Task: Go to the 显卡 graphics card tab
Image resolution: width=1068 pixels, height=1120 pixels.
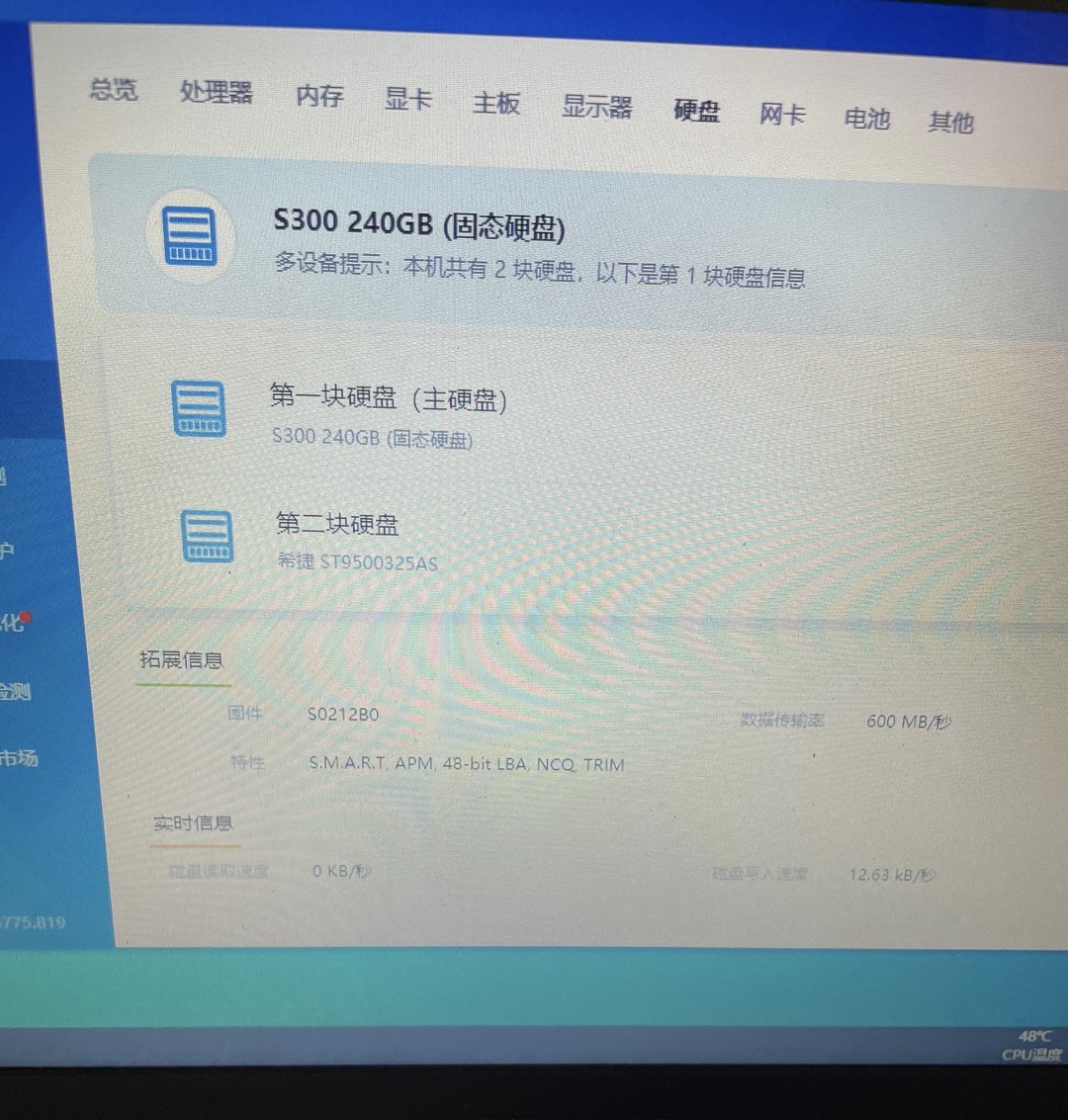Action: pos(407,99)
